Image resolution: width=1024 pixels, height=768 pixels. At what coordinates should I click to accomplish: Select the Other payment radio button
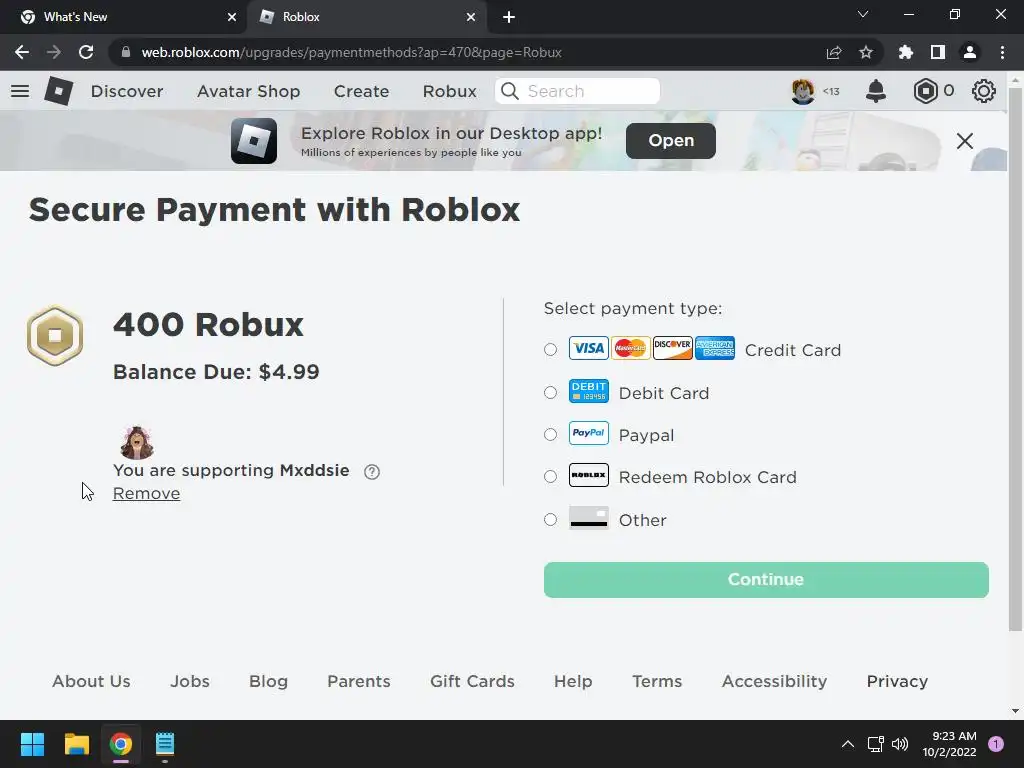551,519
